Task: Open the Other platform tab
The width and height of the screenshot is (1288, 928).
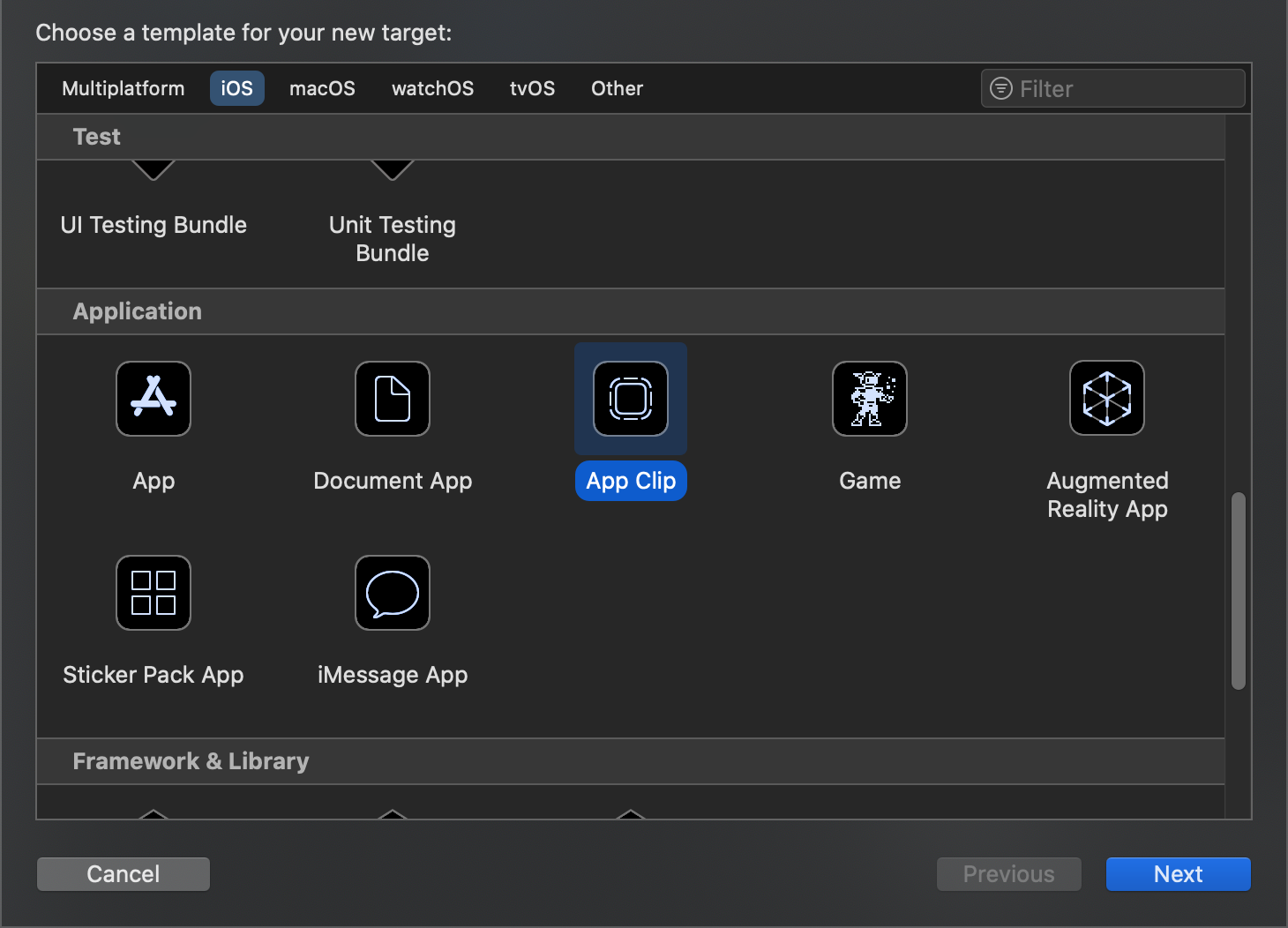Action: tap(617, 88)
